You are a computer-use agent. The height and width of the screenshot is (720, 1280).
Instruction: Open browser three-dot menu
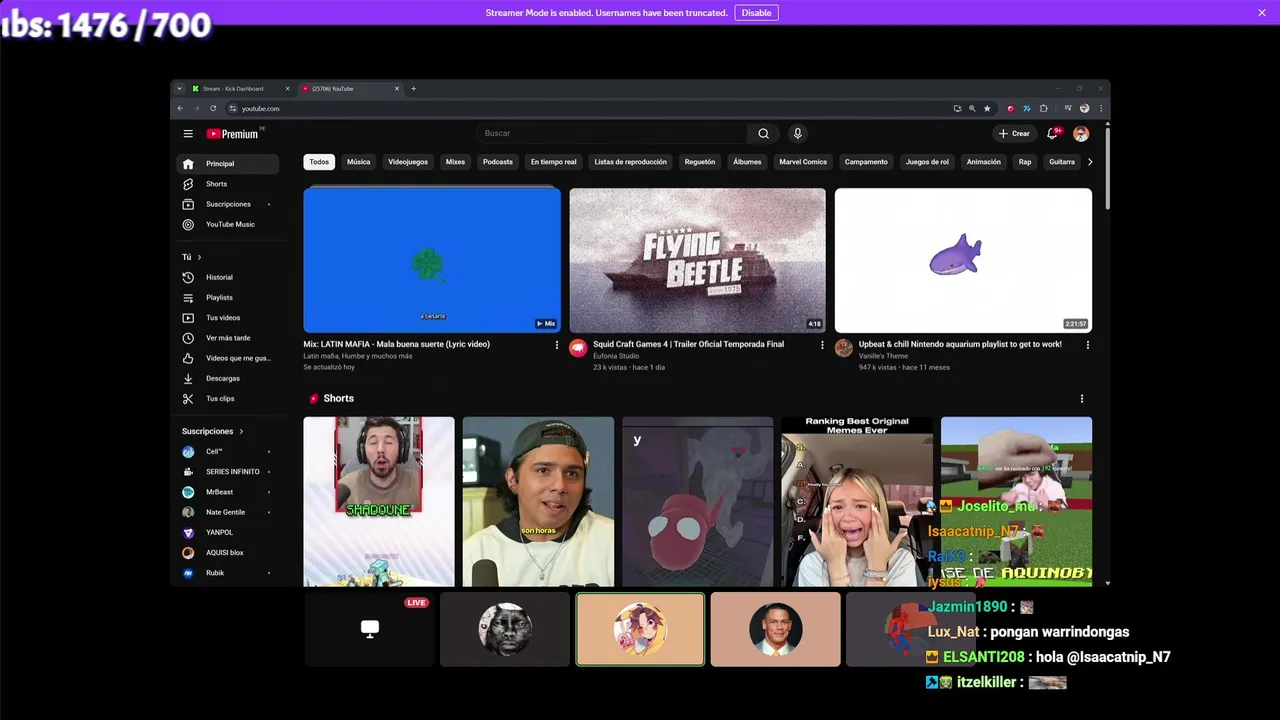point(1101,108)
